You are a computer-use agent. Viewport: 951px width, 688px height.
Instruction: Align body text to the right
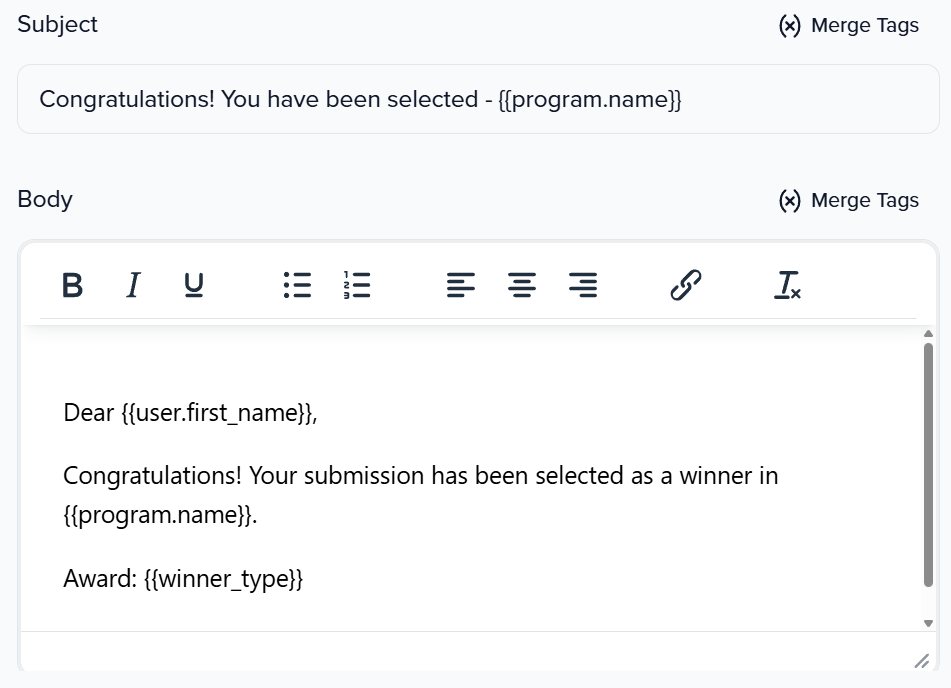(583, 286)
